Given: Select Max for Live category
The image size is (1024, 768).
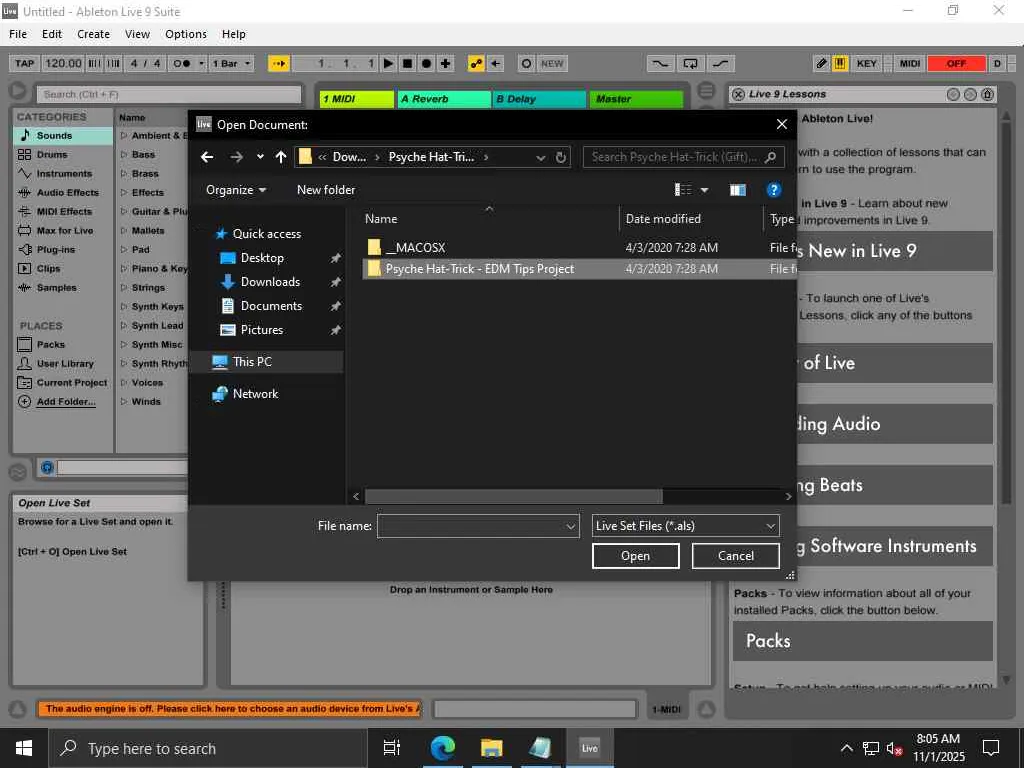Looking at the screenshot, I should (x=63, y=230).
